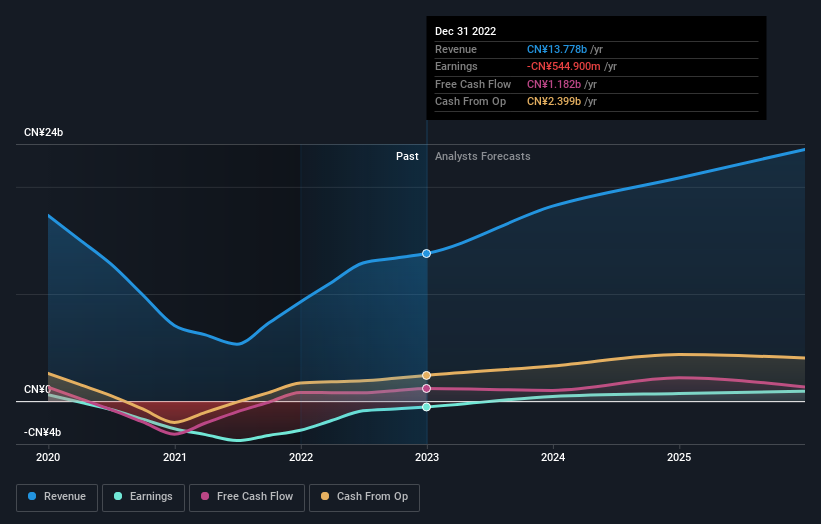
Task: Click the Cash From Op label in tooltip
Action: (x=470, y=102)
